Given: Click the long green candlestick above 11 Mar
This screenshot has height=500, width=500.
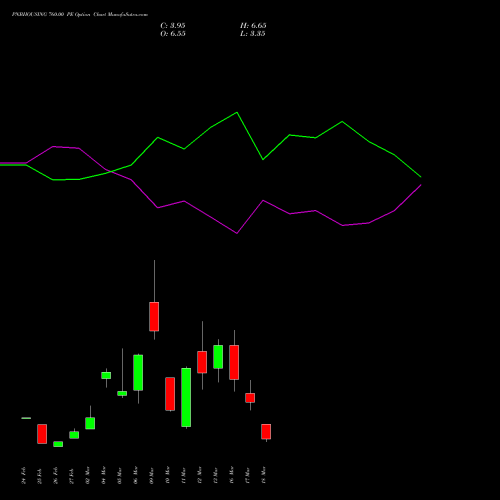Looking at the screenshot, I should [186, 397].
